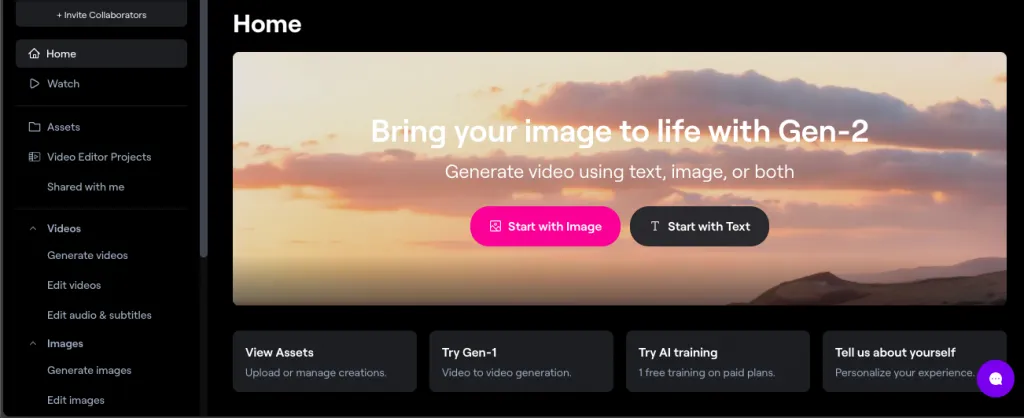Click the image icon on Start with Image
Viewport: 1024px width, 418px height.
click(x=495, y=227)
